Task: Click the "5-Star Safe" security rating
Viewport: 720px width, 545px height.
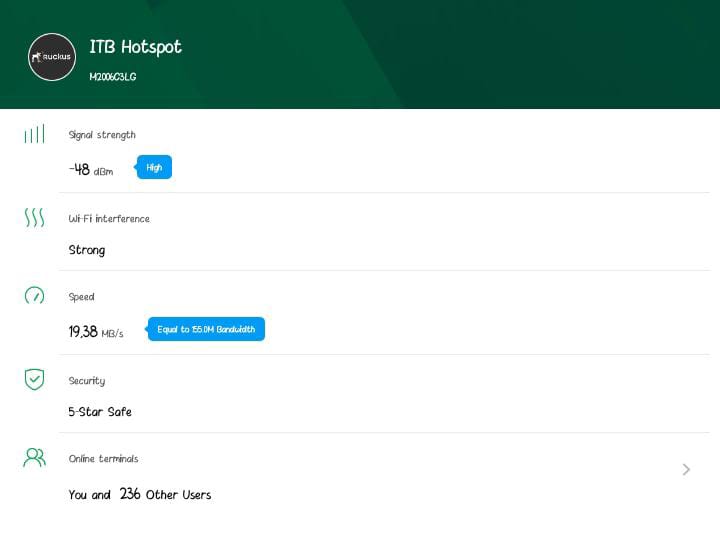Action: [100, 412]
